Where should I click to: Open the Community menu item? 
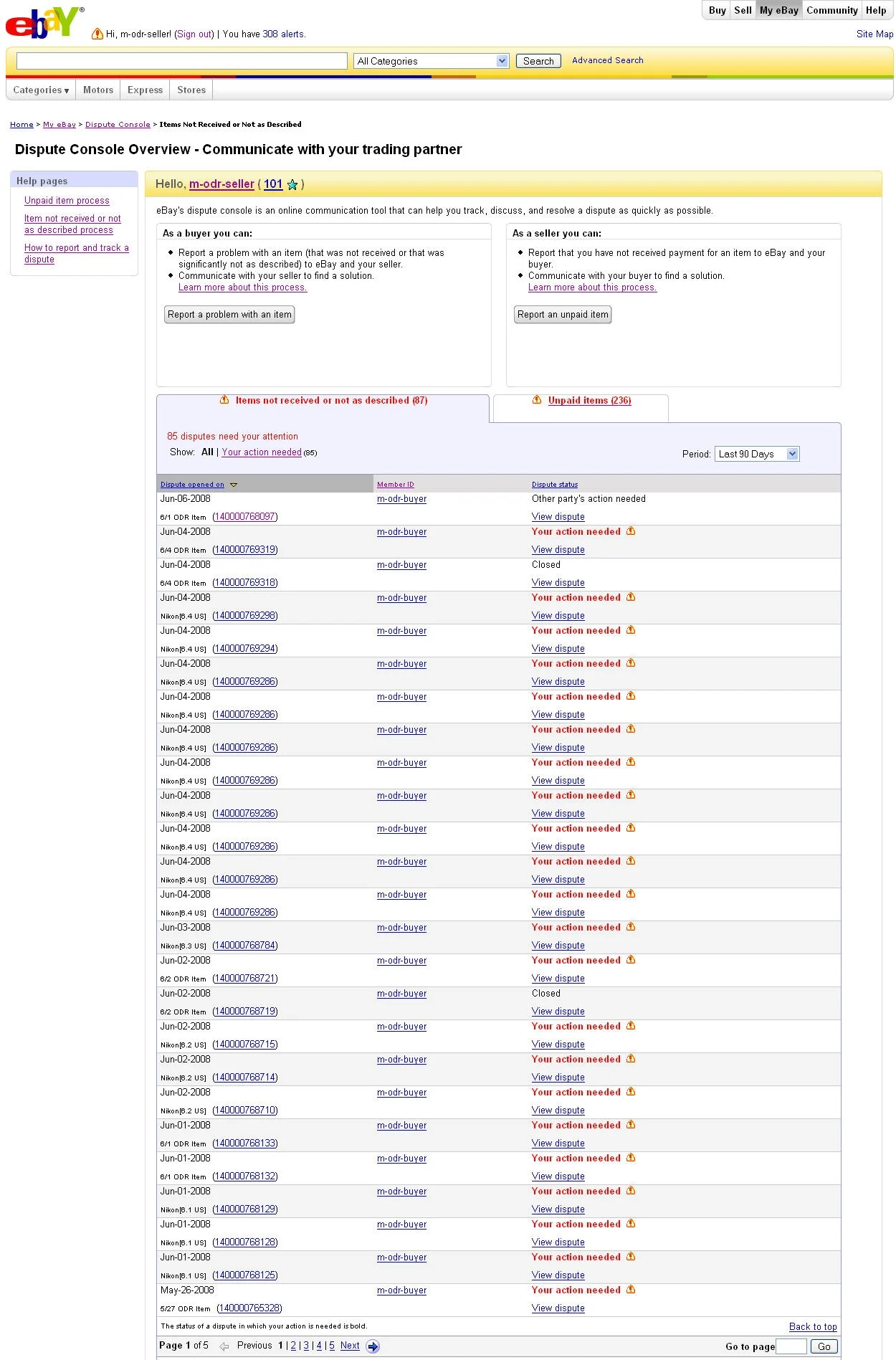[832, 10]
